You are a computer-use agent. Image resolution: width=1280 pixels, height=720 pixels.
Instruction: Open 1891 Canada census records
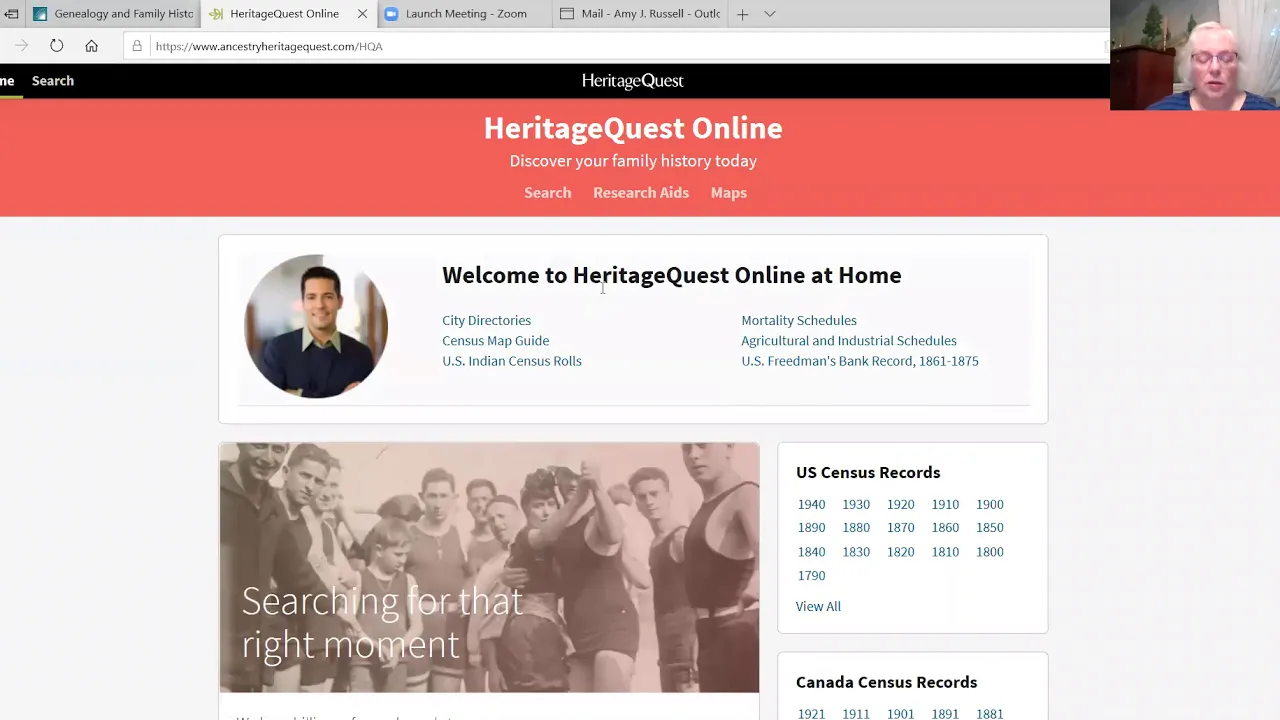click(x=945, y=714)
